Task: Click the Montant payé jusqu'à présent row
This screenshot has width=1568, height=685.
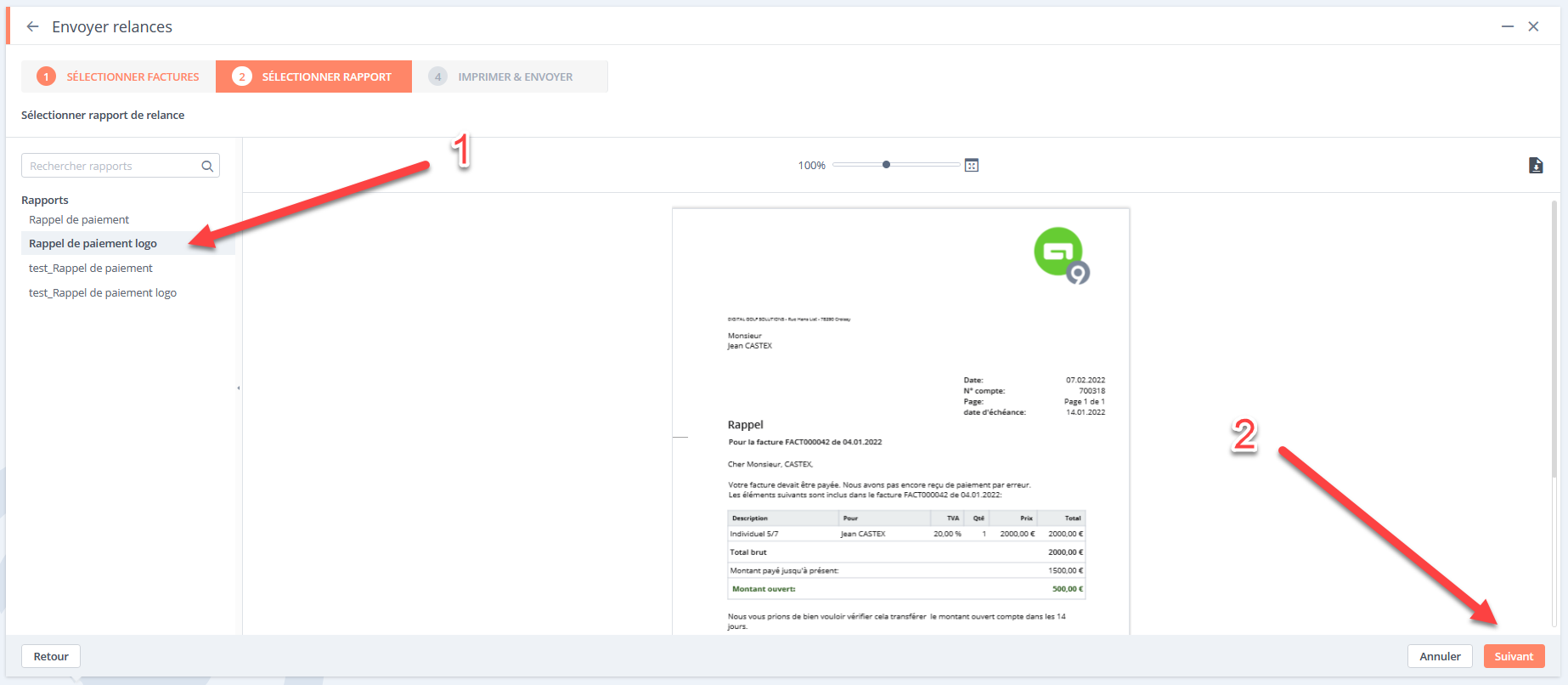Action: [906, 570]
